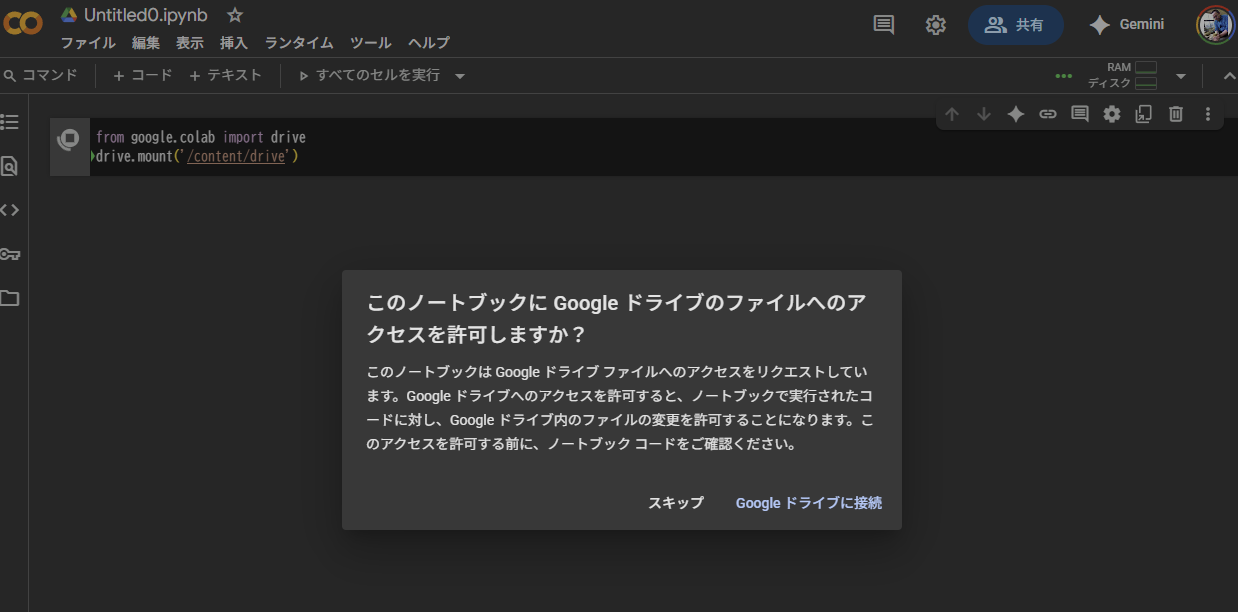Click the 共有 share button
Image resolution: width=1238 pixels, height=612 pixels.
click(1015, 25)
